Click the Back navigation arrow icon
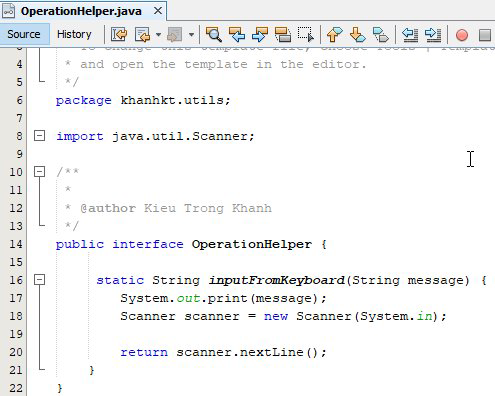This screenshot has width=495, height=396. pyautogui.click(x=143, y=34)
